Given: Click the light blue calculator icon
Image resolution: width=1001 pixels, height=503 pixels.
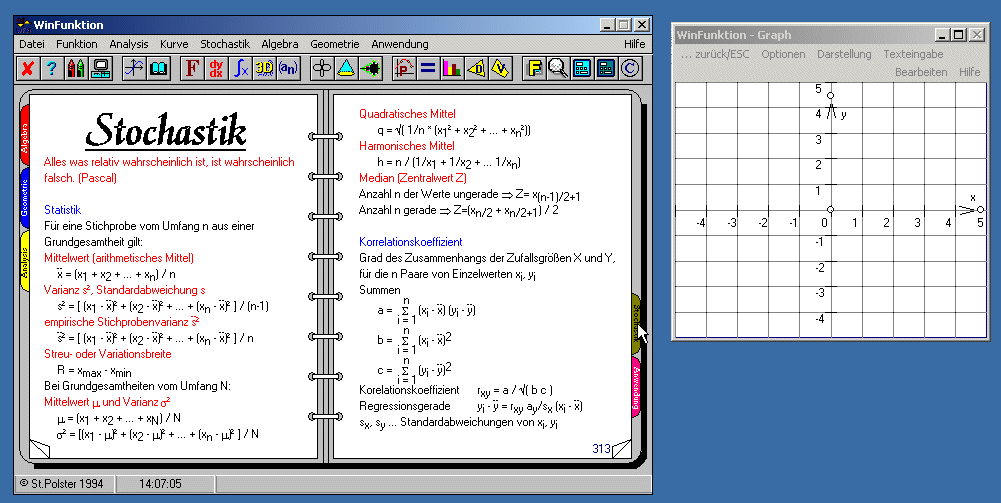Looking at the screenshot, I should (x=582, y=68).
